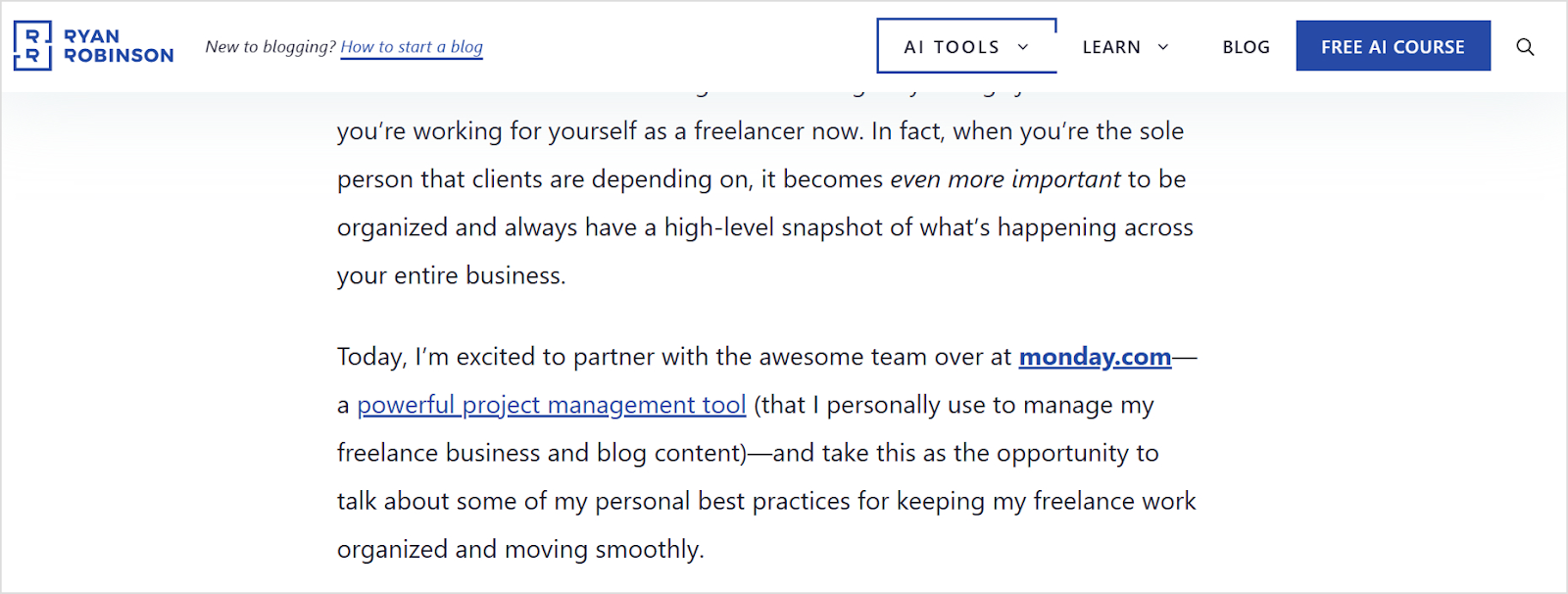1568x594 pixels.
Task: Click "your entire business." ending the first paragraph
Action: point(451,275)
